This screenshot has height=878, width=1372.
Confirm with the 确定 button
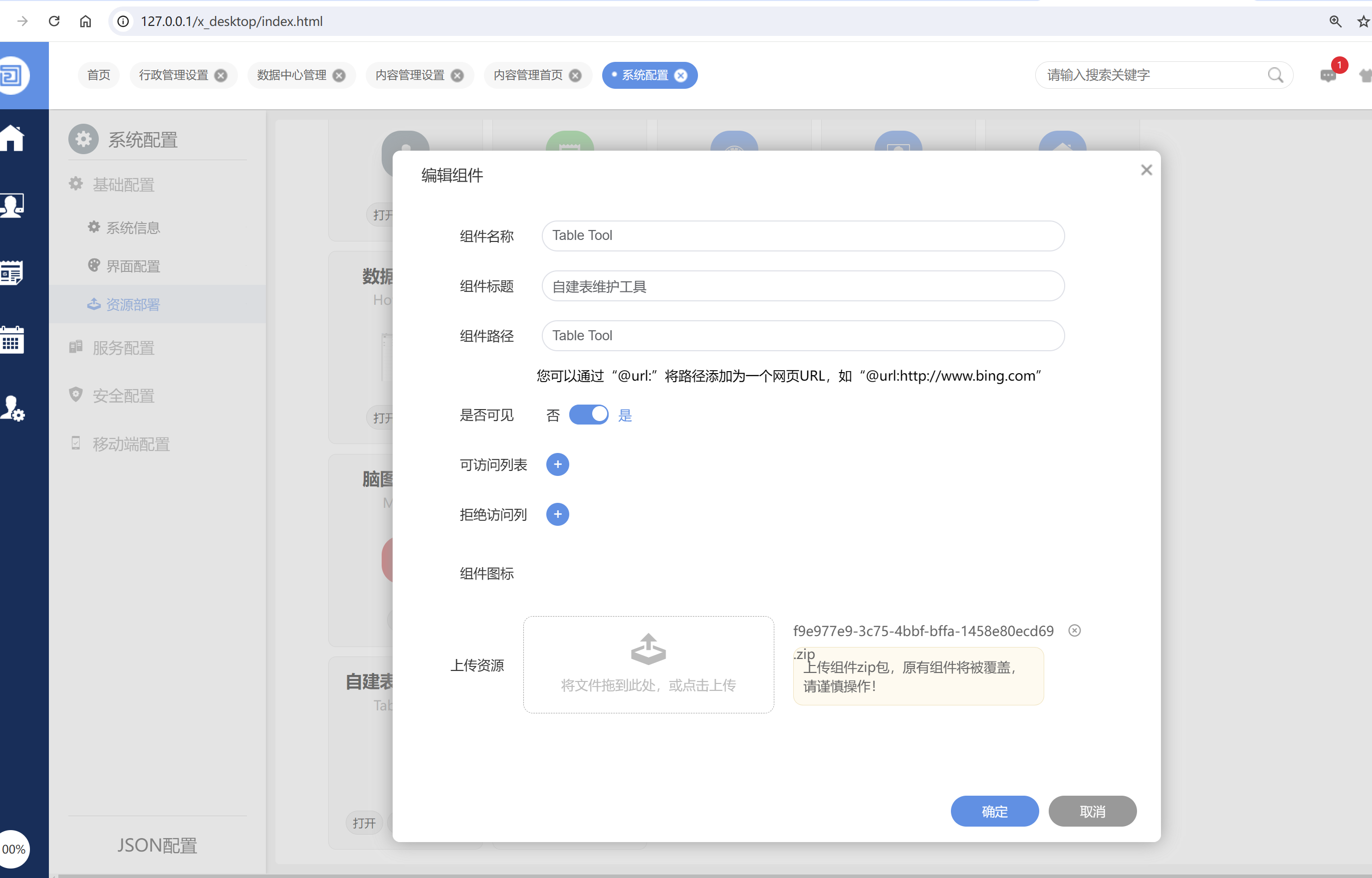coord(994,811)
